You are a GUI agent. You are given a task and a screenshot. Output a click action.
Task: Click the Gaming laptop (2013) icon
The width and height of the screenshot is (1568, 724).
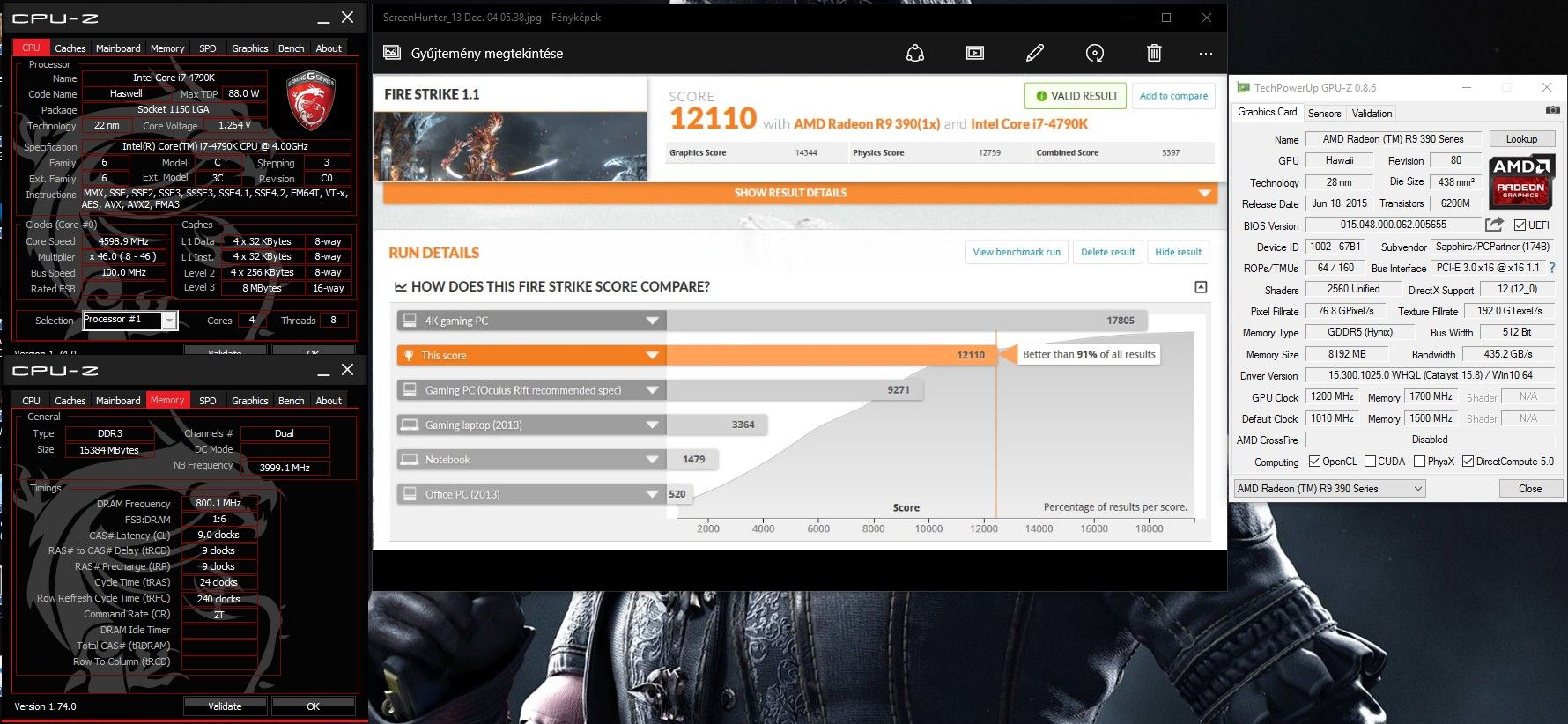[410, 425]
